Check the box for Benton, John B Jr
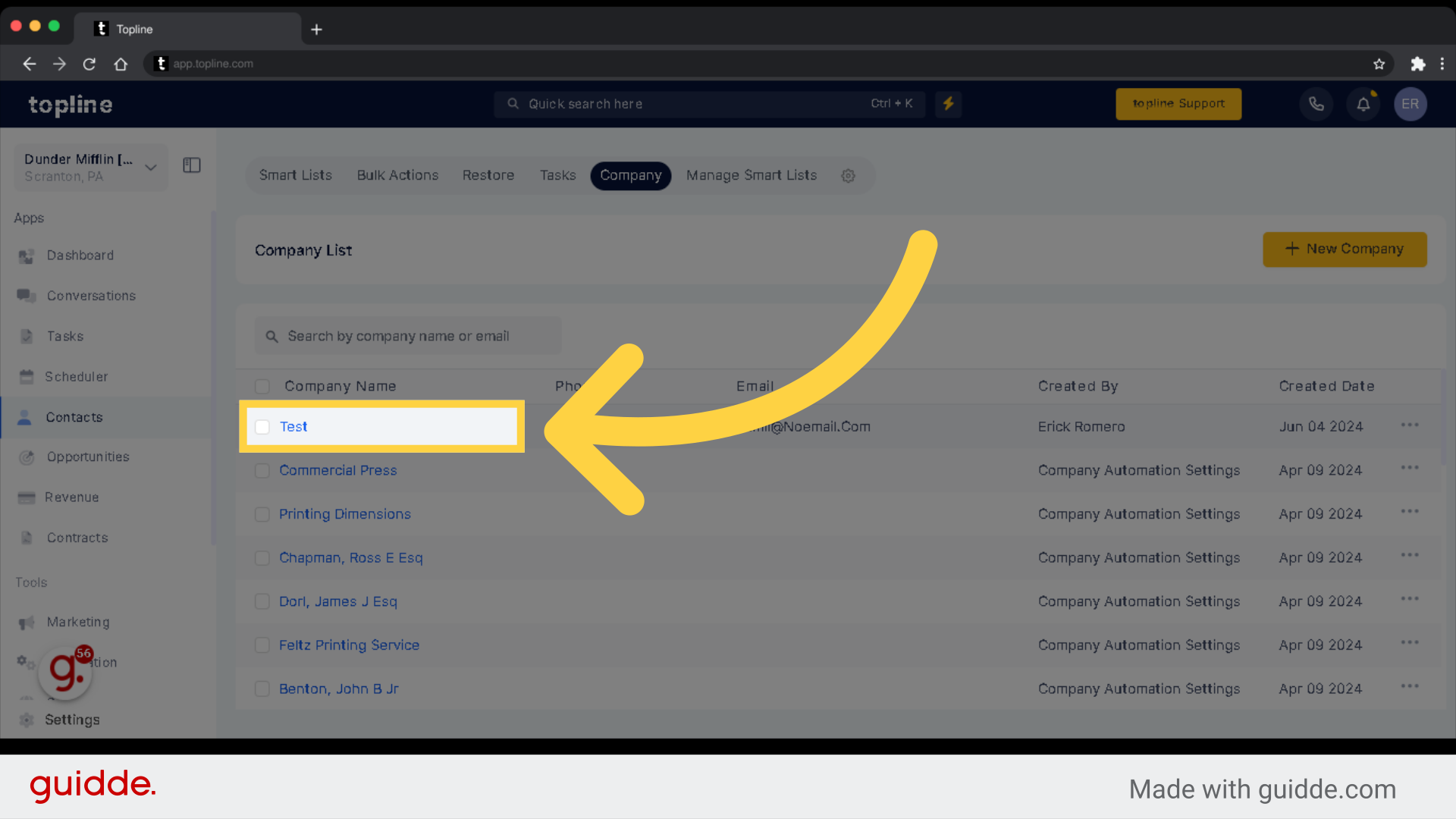1456x819 pixels. 262,689
